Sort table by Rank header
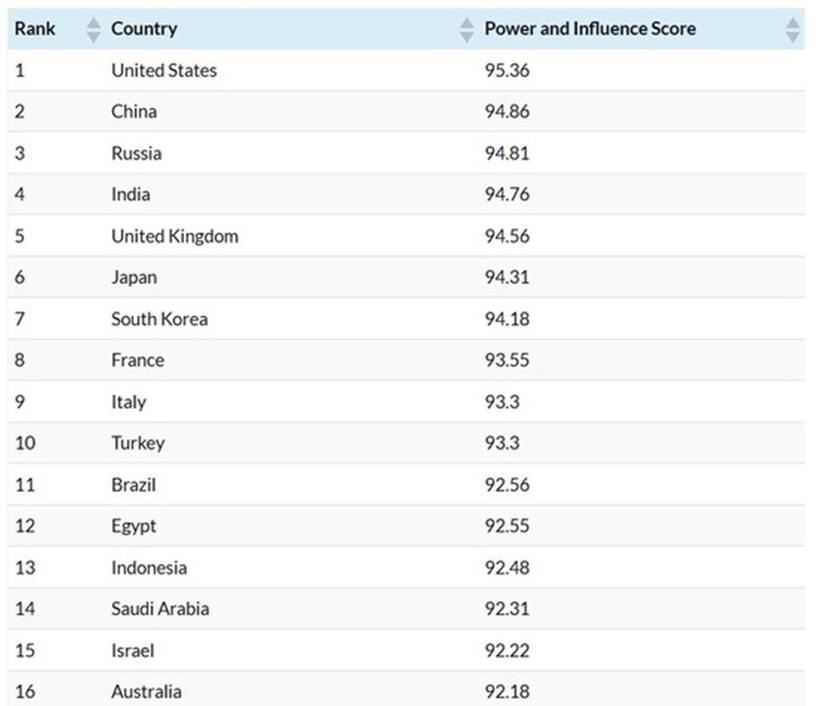 point(35,29)
